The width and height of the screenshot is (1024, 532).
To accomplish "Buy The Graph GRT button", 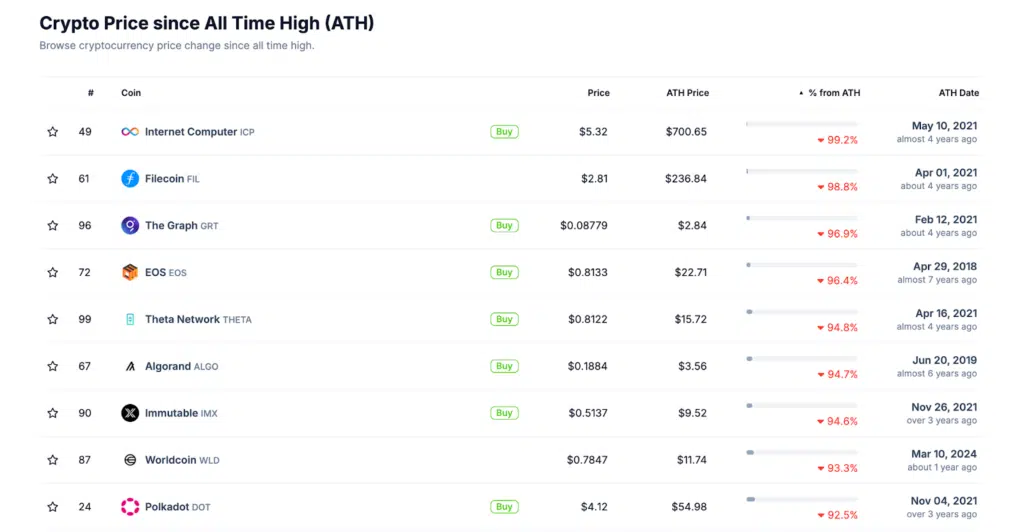I will pos(504,225).
